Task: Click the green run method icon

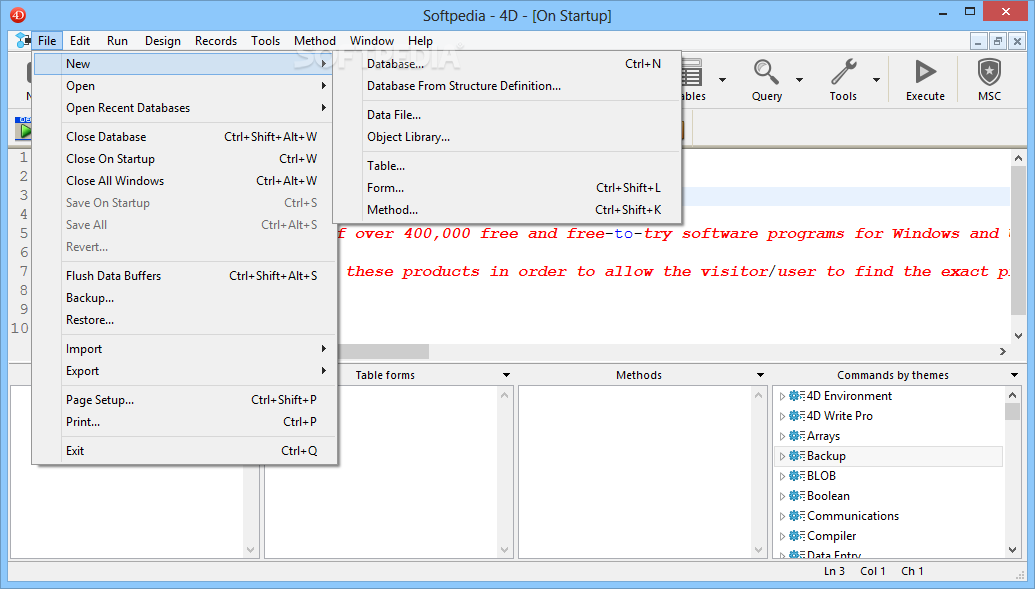Action: (x=24, y=129)
